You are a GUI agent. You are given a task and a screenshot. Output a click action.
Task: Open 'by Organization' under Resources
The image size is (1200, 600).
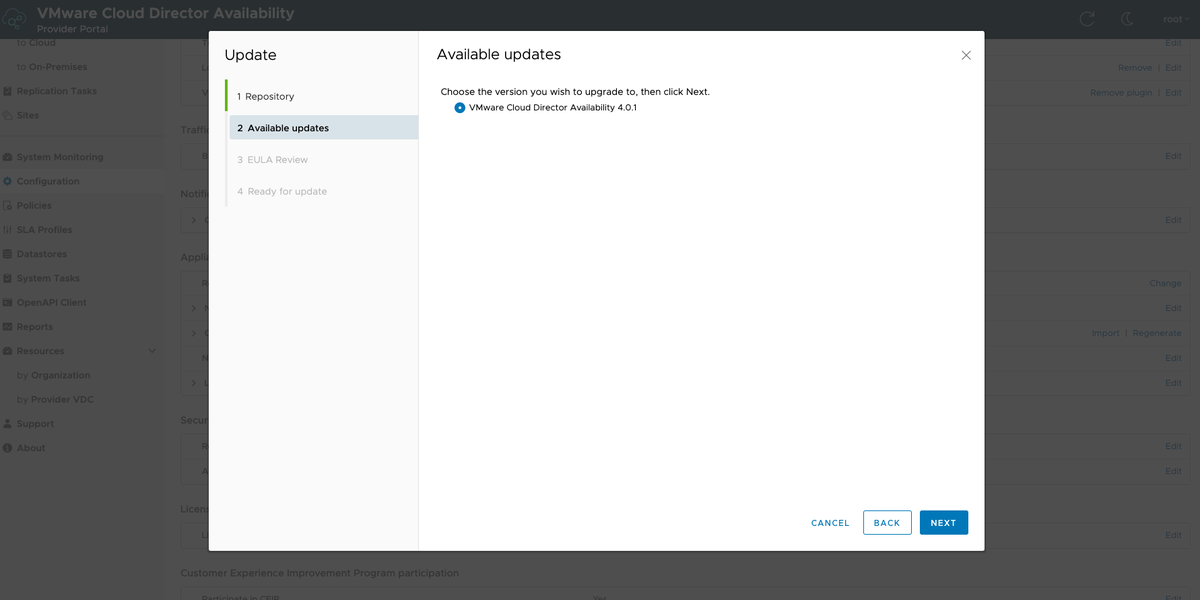click(54, 375)
